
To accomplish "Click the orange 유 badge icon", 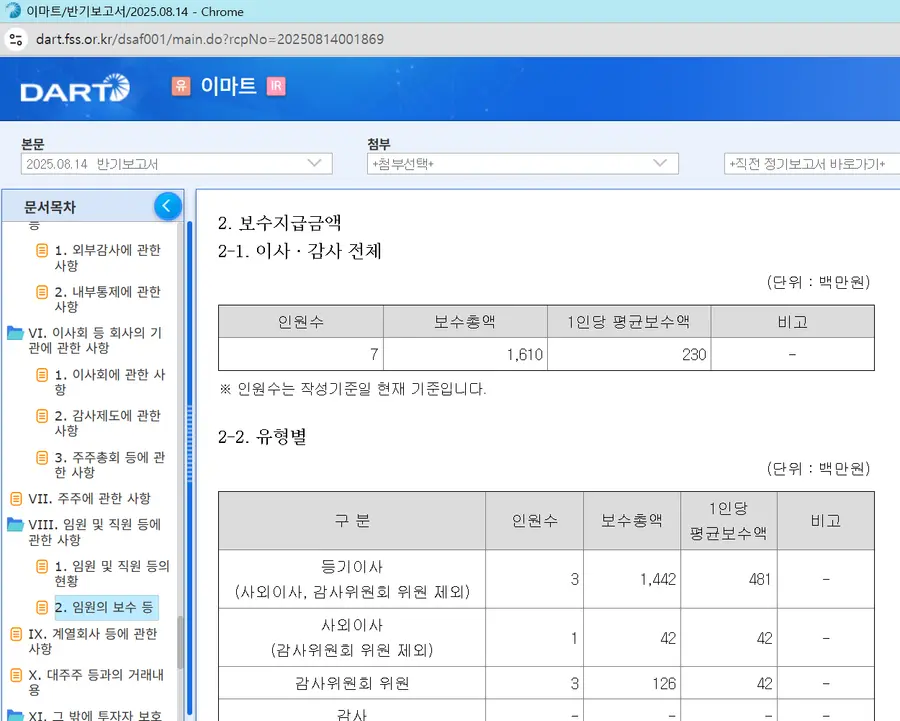I will 181,86.
